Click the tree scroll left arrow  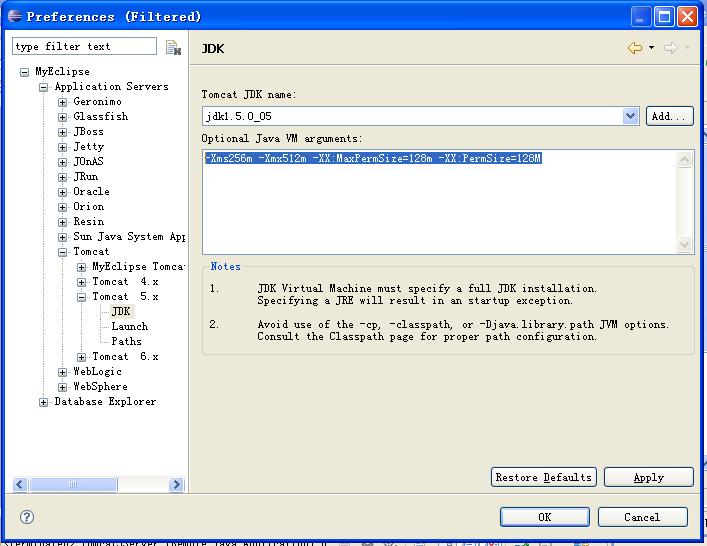pos(20,485)
